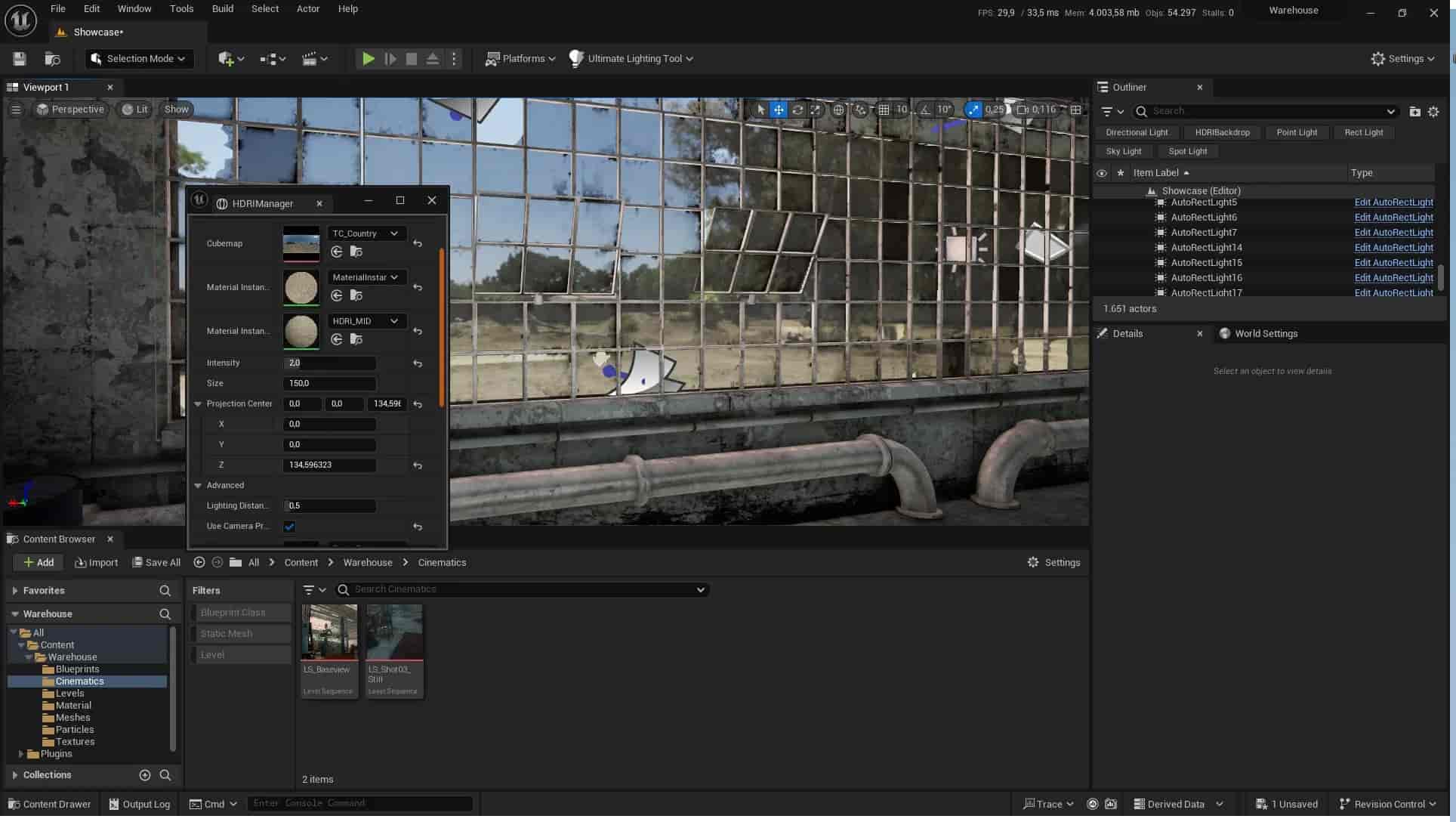
Task: Filter Outliner by Spot Light
Action: [1187, 153]
